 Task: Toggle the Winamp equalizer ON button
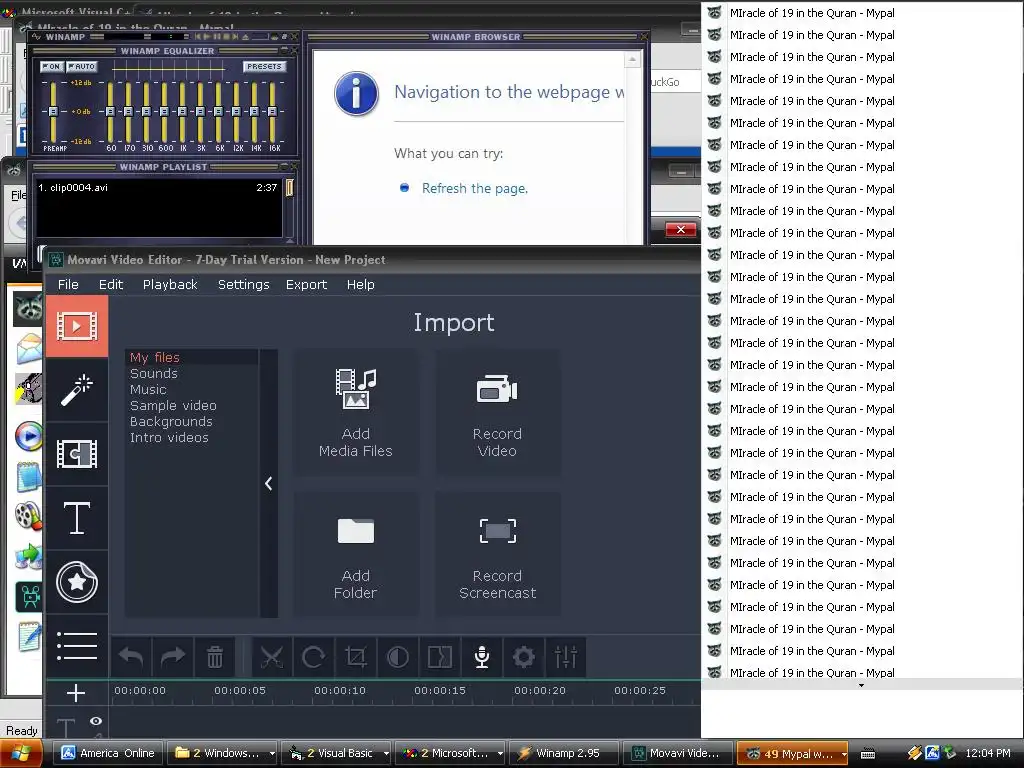tap(52, 67)
